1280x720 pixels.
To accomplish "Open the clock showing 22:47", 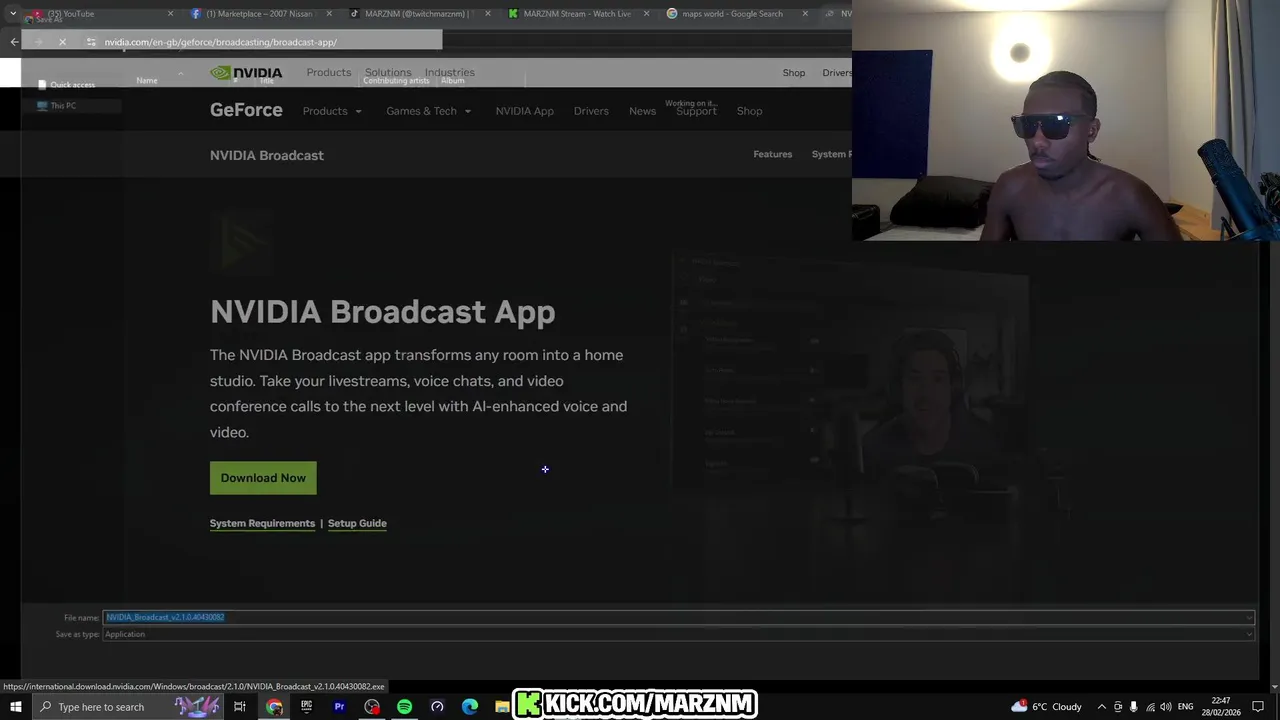I will click(1221, 707).
